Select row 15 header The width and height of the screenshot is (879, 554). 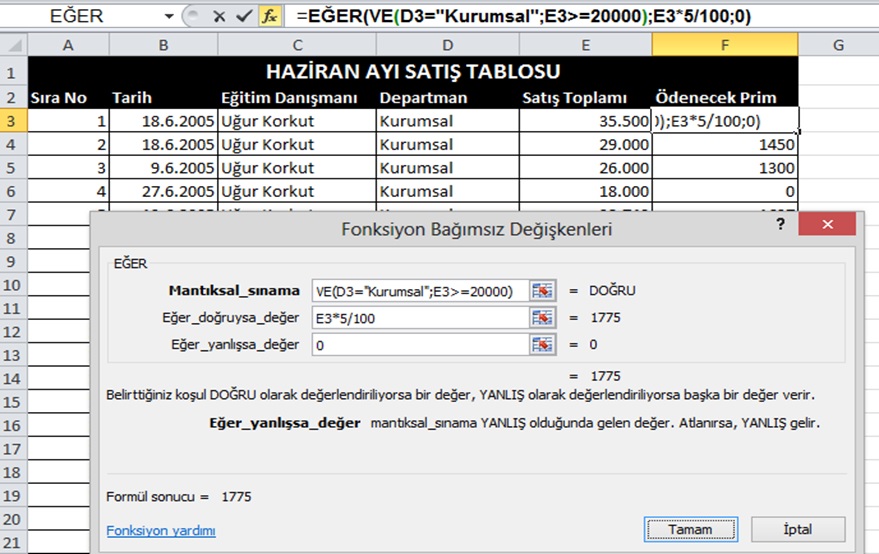pos(13,402)
